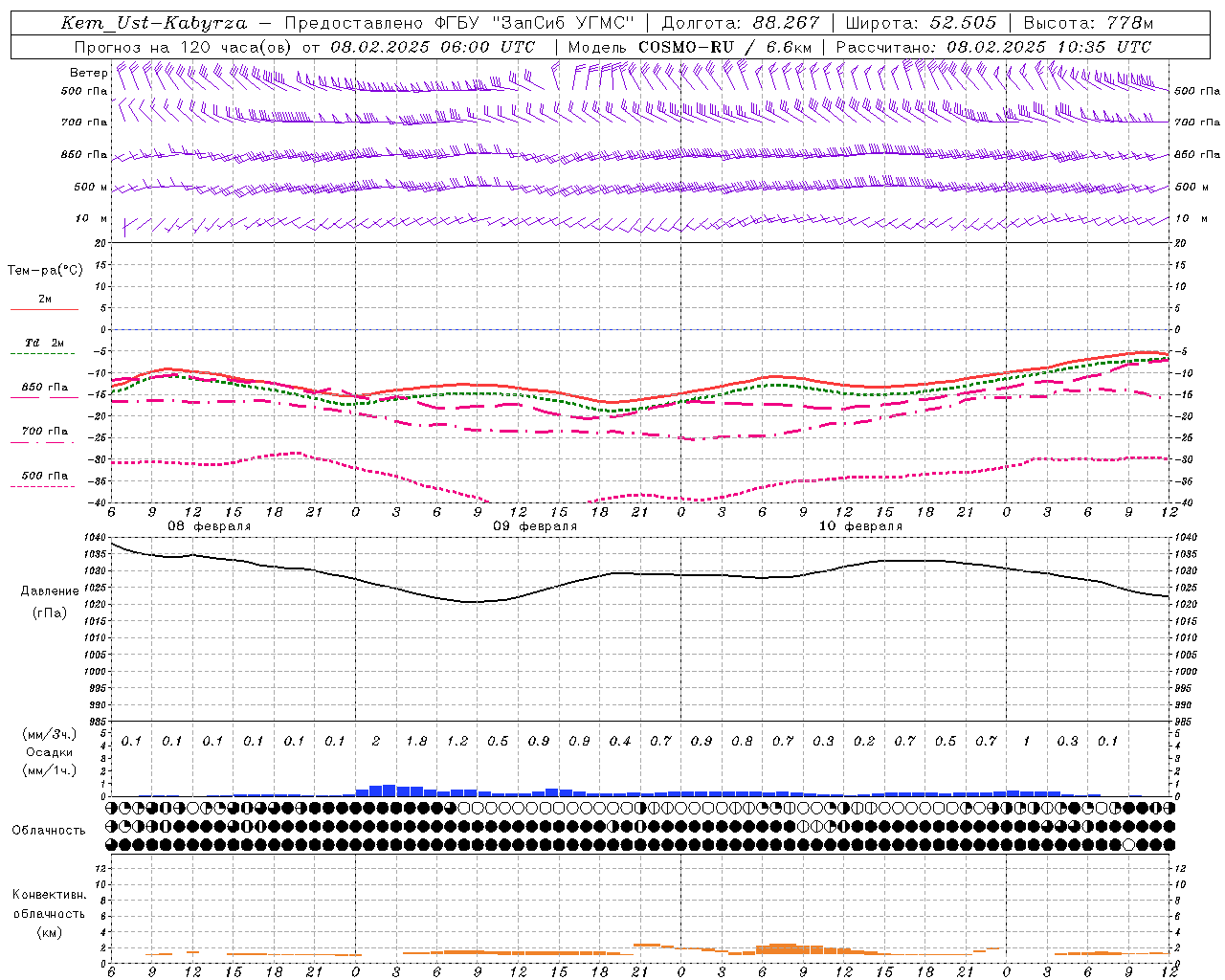Click the Облачность cloud cover row label
This screenshot has width=1225, height=980.
(49, 830)
